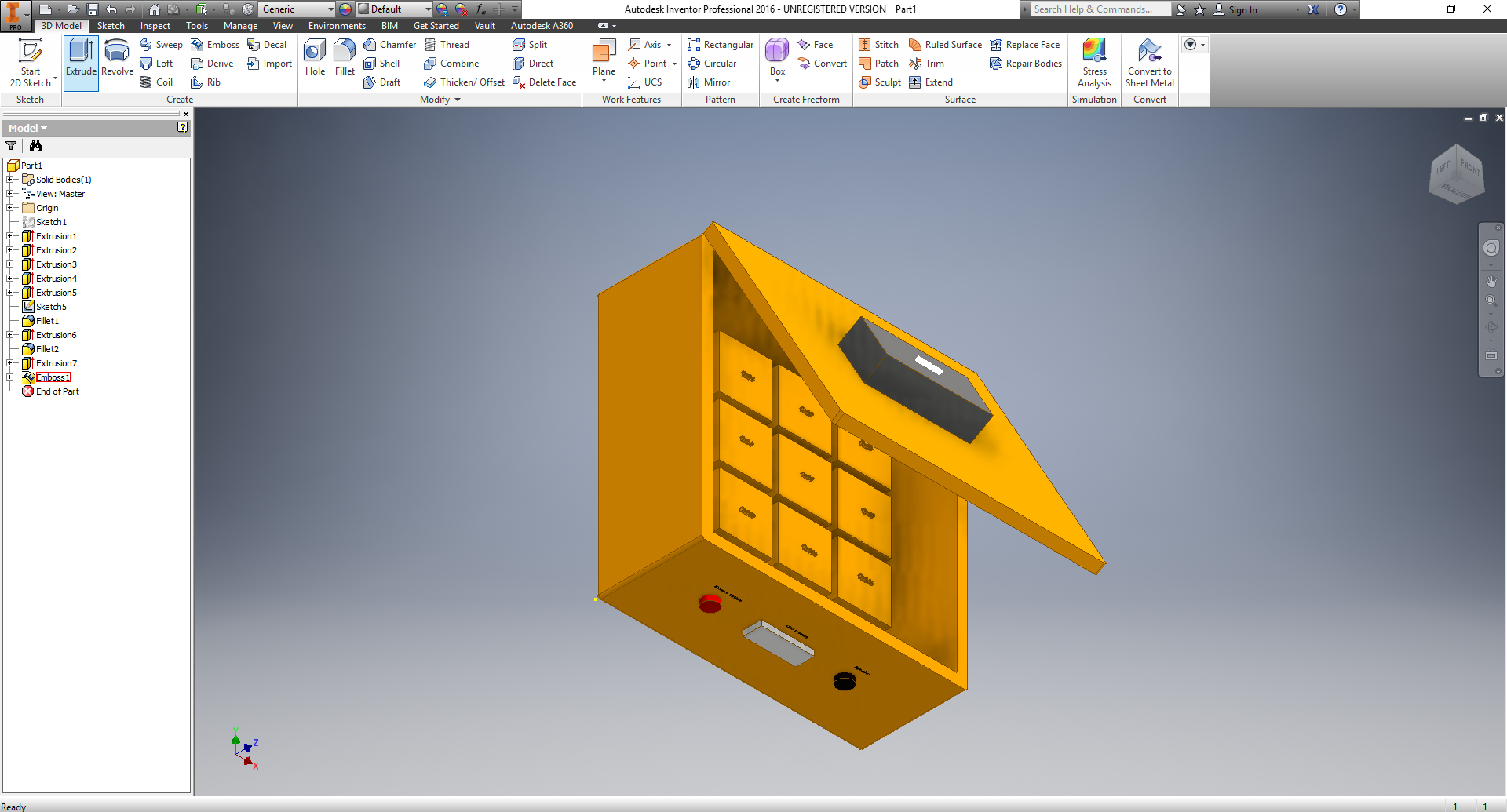Open the Tools ribbon tab

tap(197, 26)
